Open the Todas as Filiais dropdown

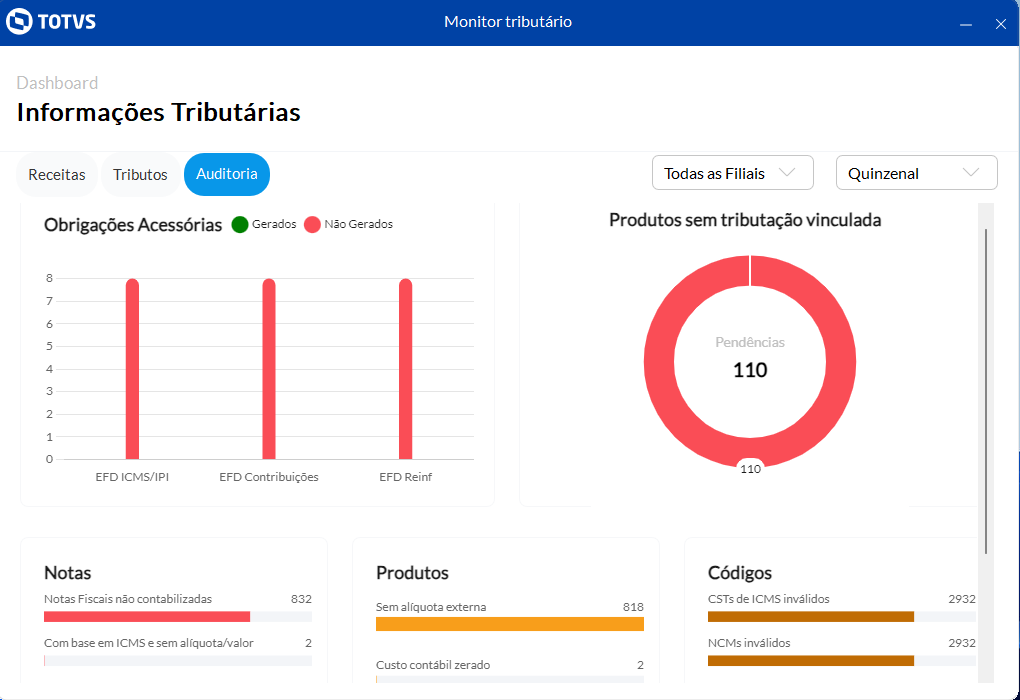coord(732,173)
